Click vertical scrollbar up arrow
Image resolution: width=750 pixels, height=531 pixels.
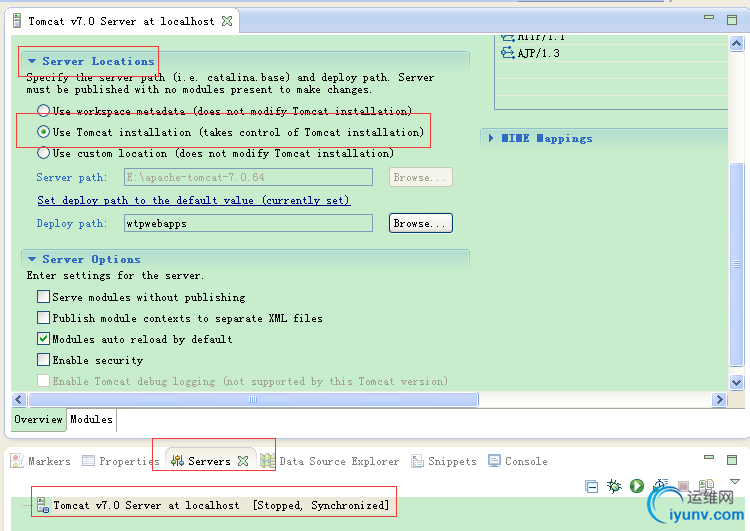pos(737,44)
